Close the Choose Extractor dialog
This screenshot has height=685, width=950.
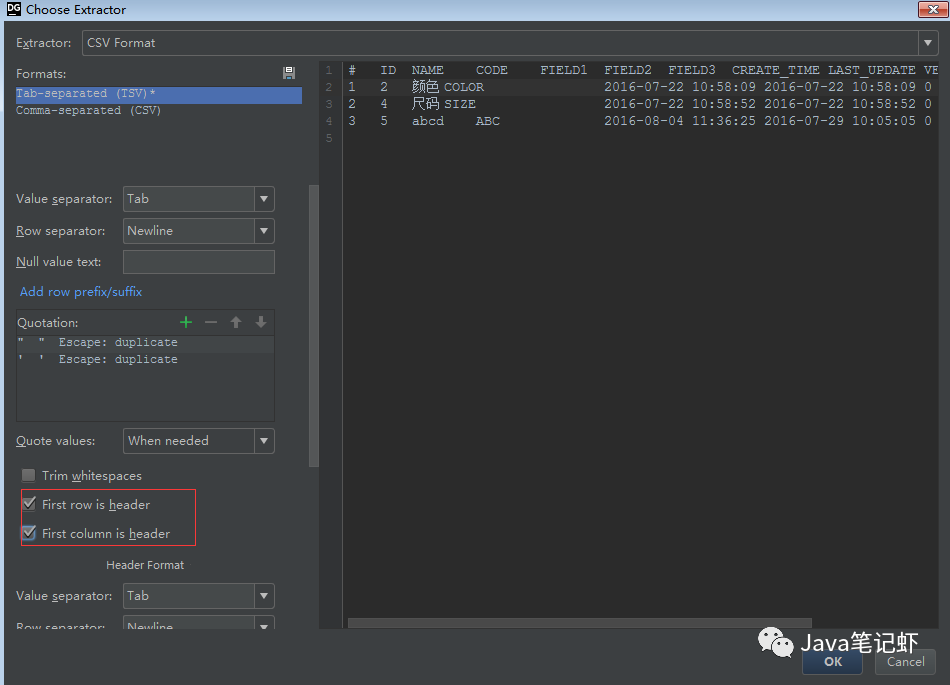click(x=933, y=9)
